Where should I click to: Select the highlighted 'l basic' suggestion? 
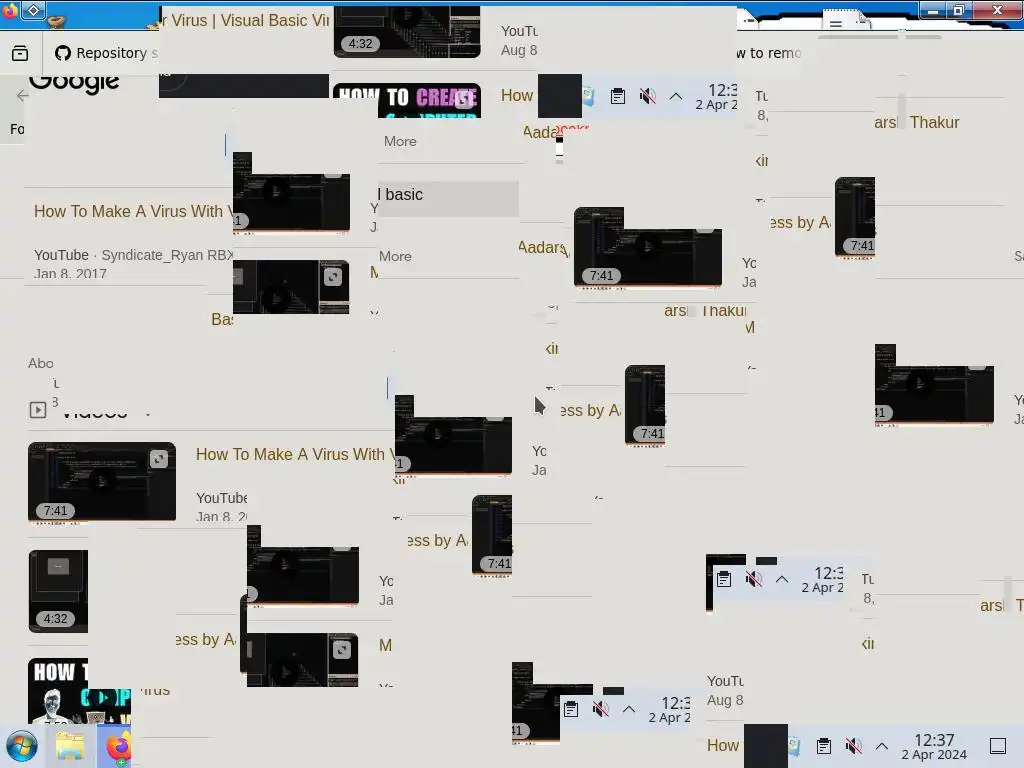448,199
